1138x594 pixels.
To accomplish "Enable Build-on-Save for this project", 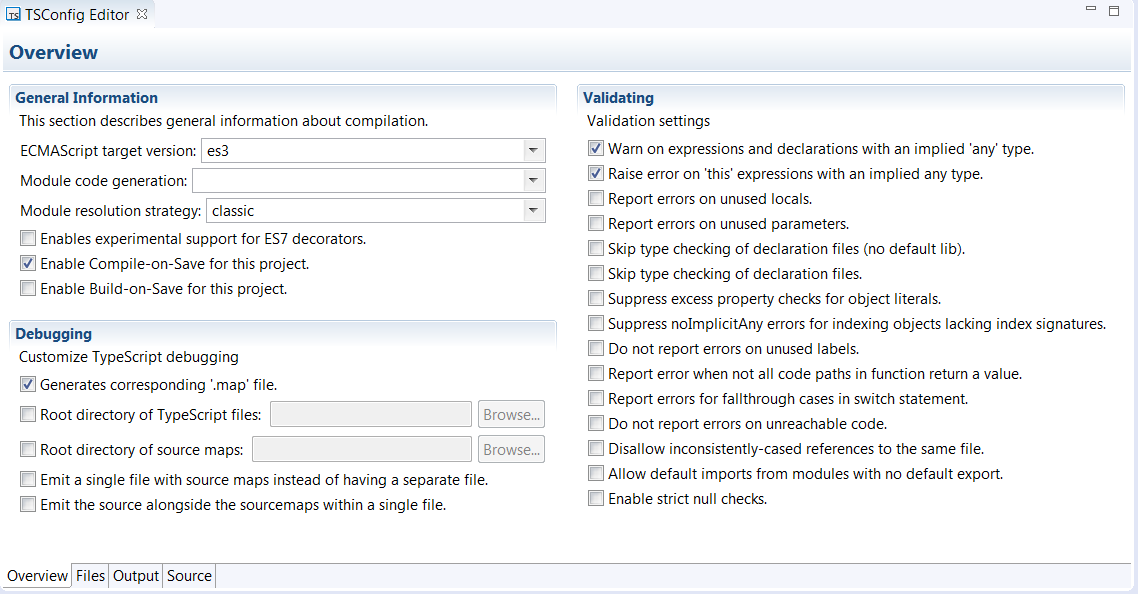I will 28,288.
